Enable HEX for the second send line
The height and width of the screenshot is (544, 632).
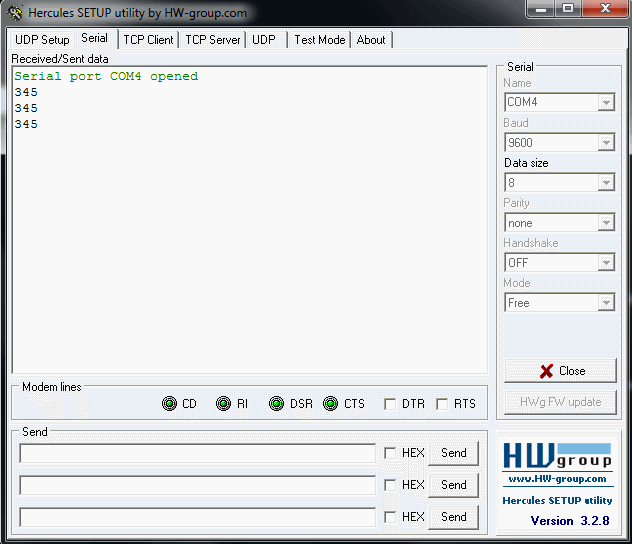(390, 485)
